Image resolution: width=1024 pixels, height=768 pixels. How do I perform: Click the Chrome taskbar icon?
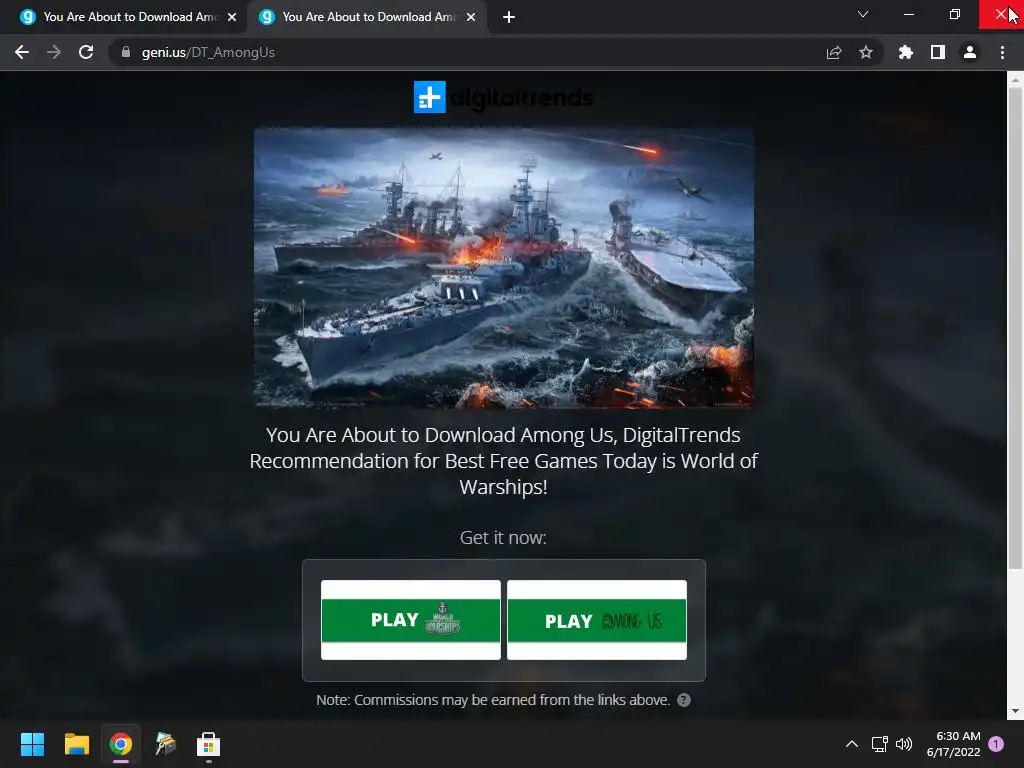(x=121, y=744)
